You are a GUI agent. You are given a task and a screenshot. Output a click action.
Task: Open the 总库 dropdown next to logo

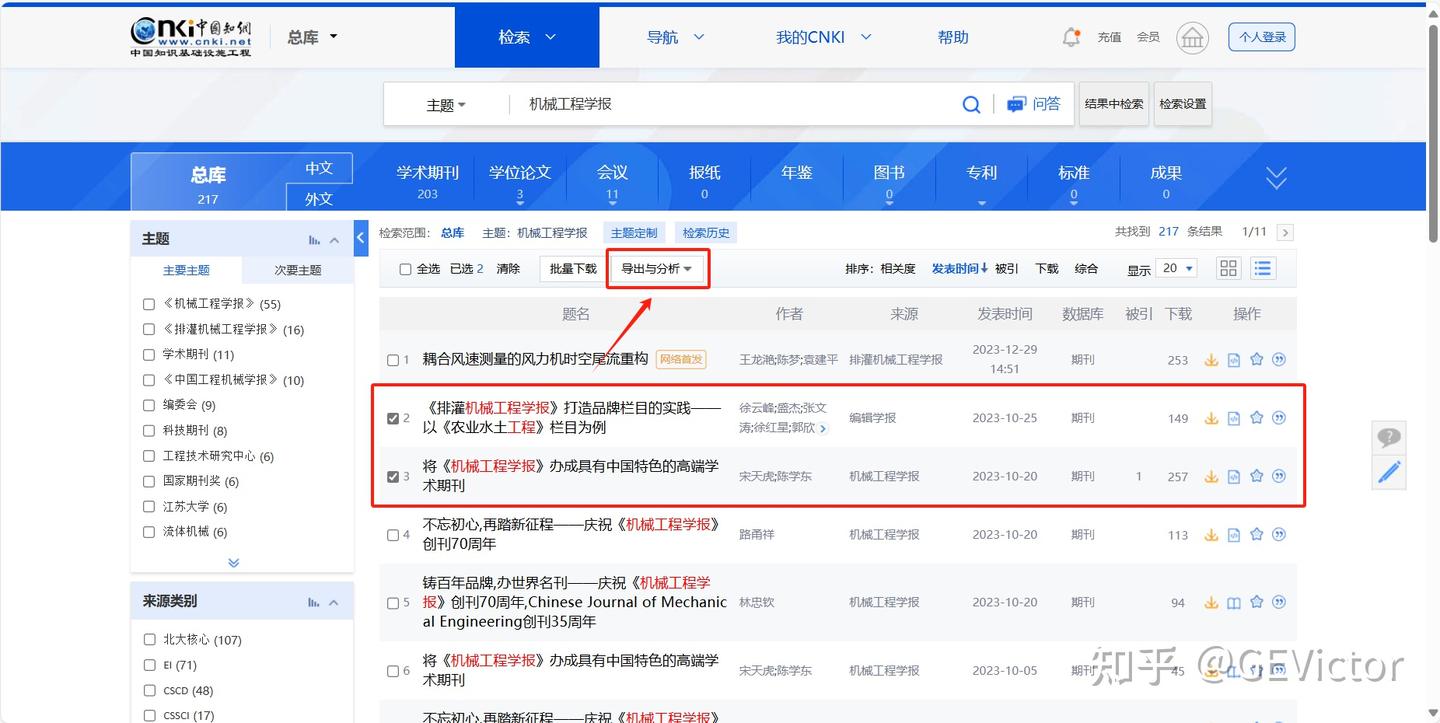coord(312,37)
